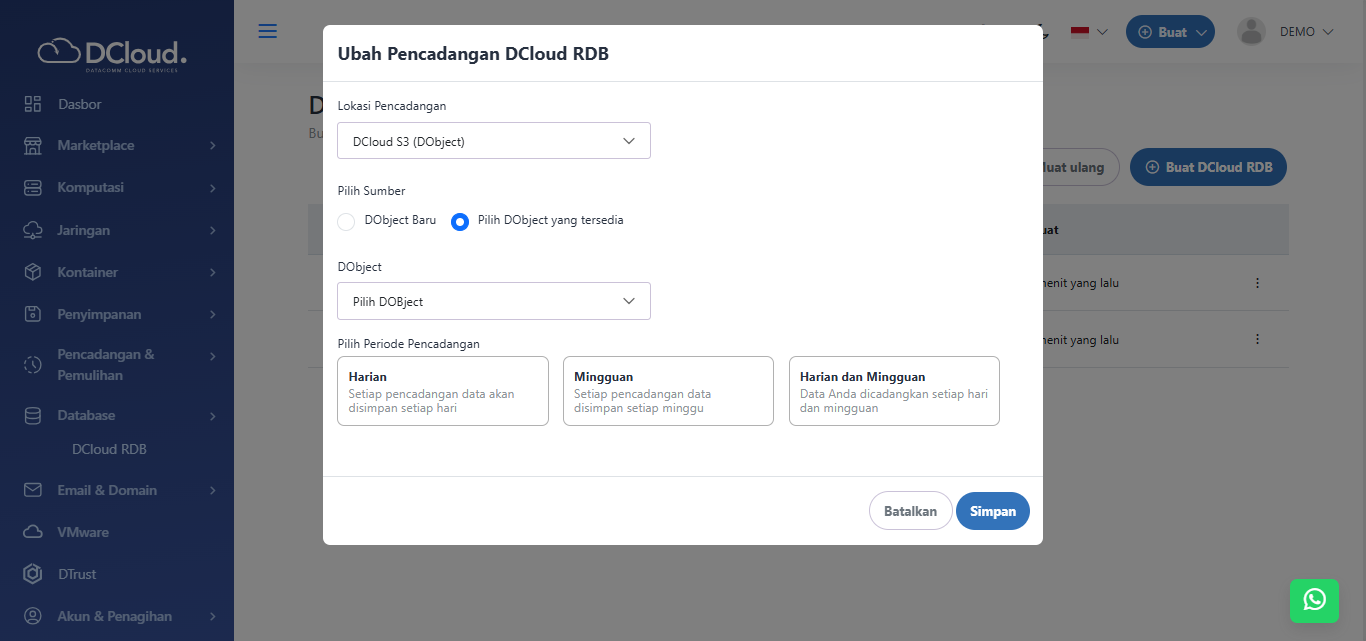Viewport: 1366px width, 641px height.
Task: Choose the Harian backup period card
Action: 442,391
